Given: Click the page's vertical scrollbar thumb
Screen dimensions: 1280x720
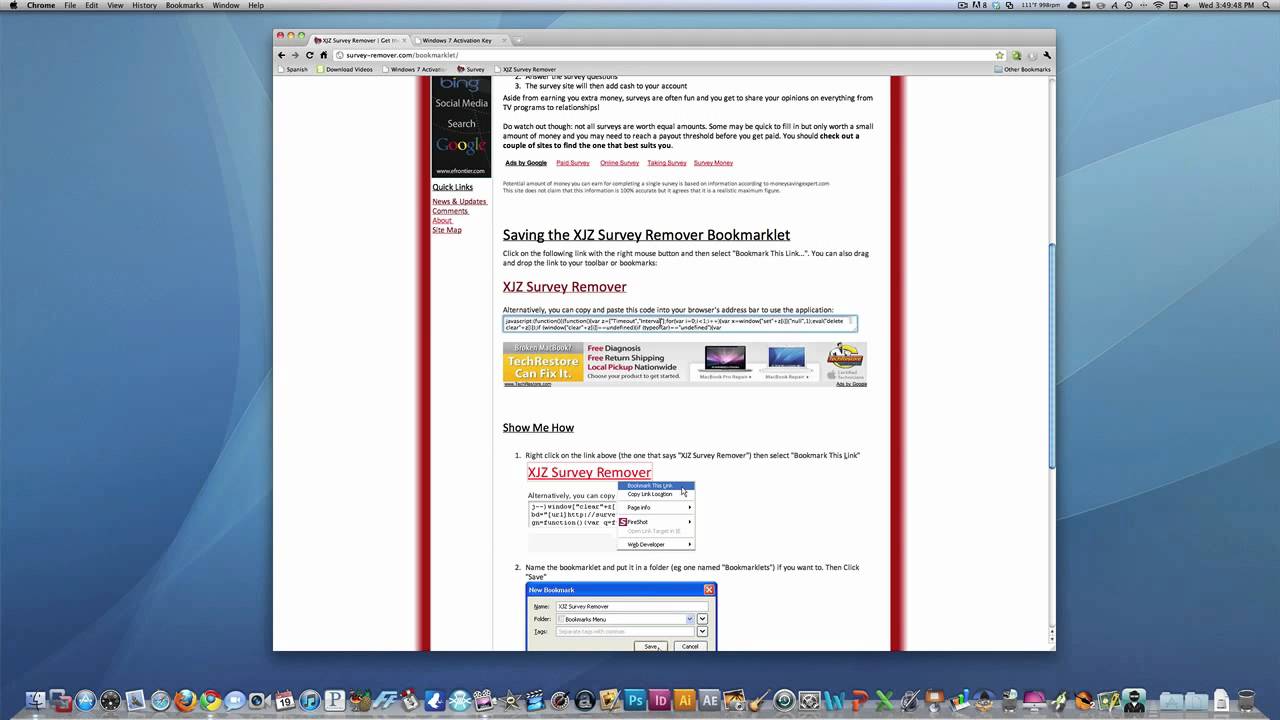Looking at the screenshot, I should [x=1050, y=355].
